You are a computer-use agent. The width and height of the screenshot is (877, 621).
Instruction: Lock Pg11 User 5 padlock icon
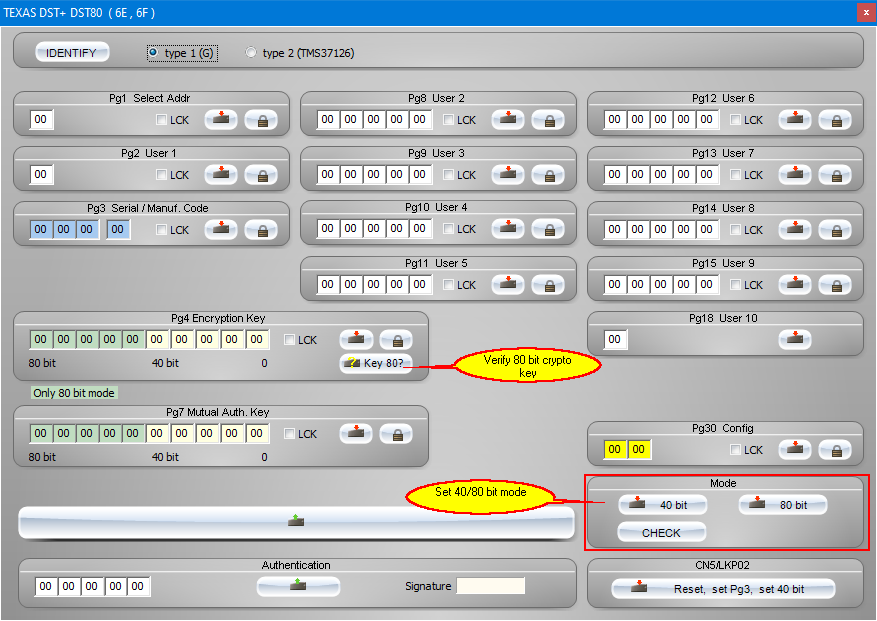549,284
